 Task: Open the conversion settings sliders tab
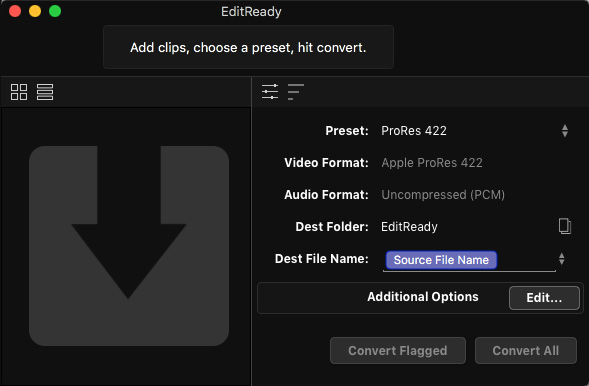point(270,92)
